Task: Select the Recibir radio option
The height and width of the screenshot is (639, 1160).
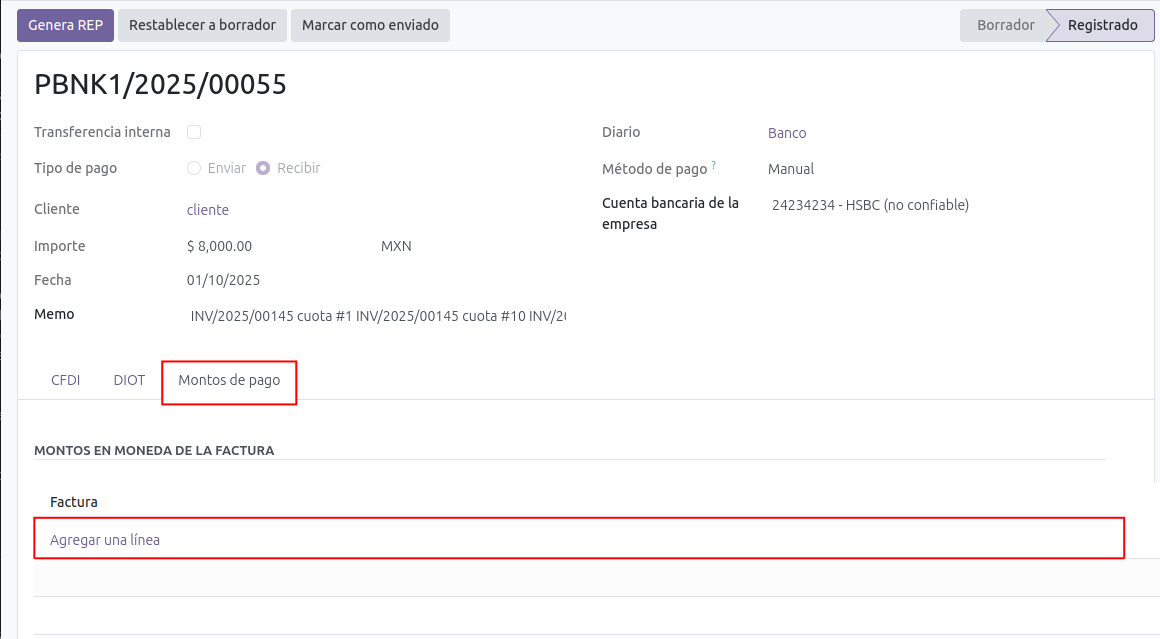Action: 263,168
